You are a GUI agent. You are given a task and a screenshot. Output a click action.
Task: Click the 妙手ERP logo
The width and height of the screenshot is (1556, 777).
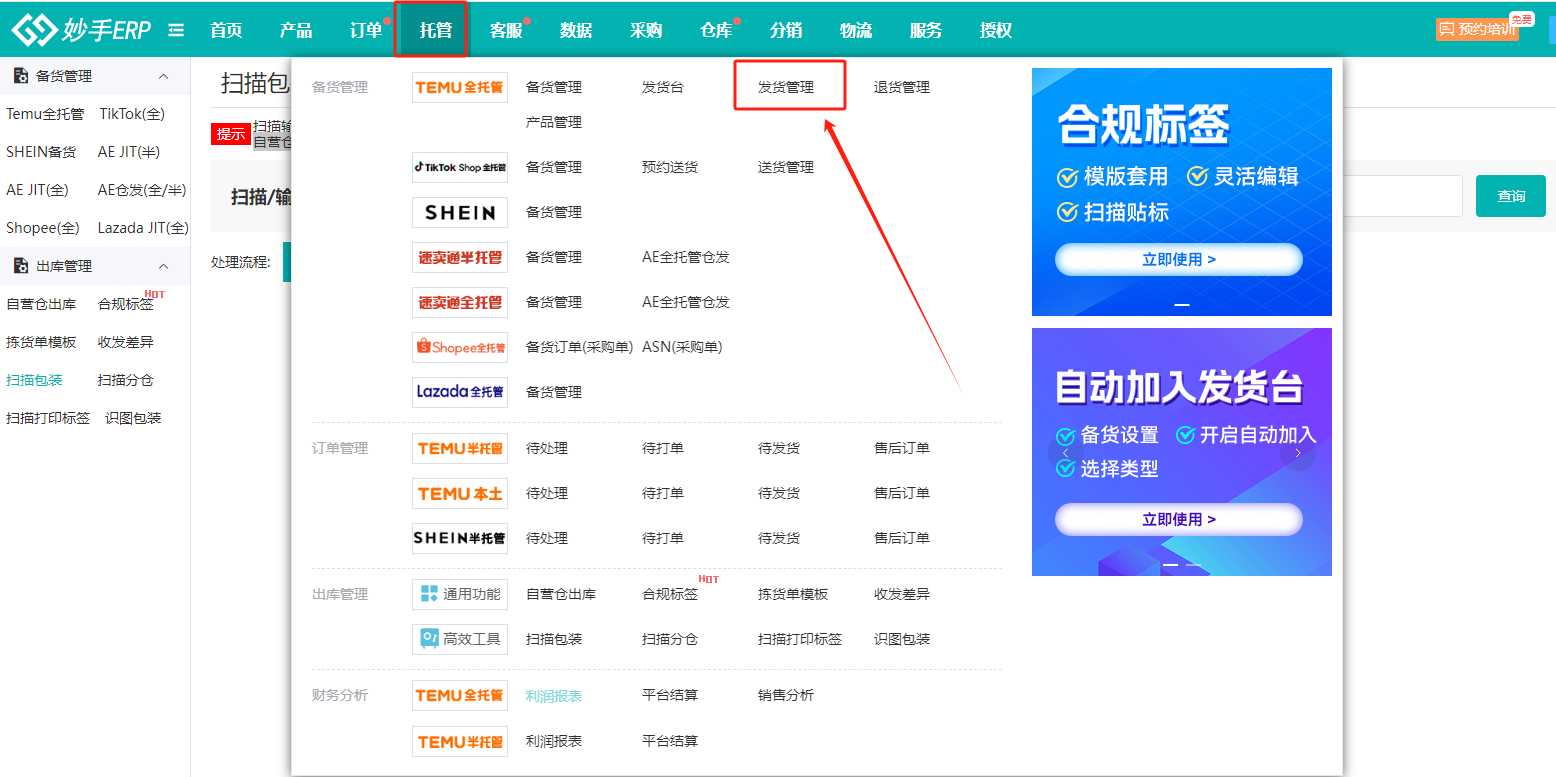[x=81, y=30]
